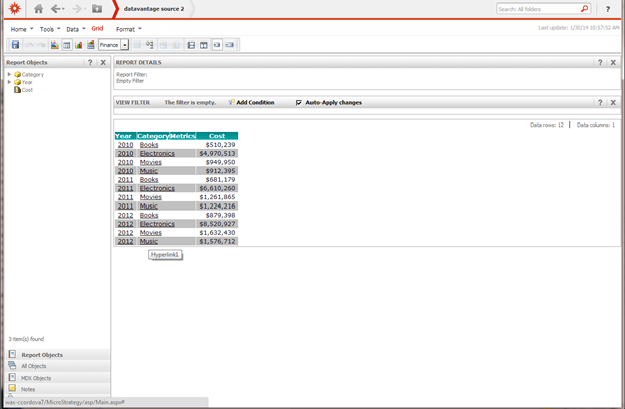
Task: Click the Undo toolbar icon
Action: [x=29, y=45]
